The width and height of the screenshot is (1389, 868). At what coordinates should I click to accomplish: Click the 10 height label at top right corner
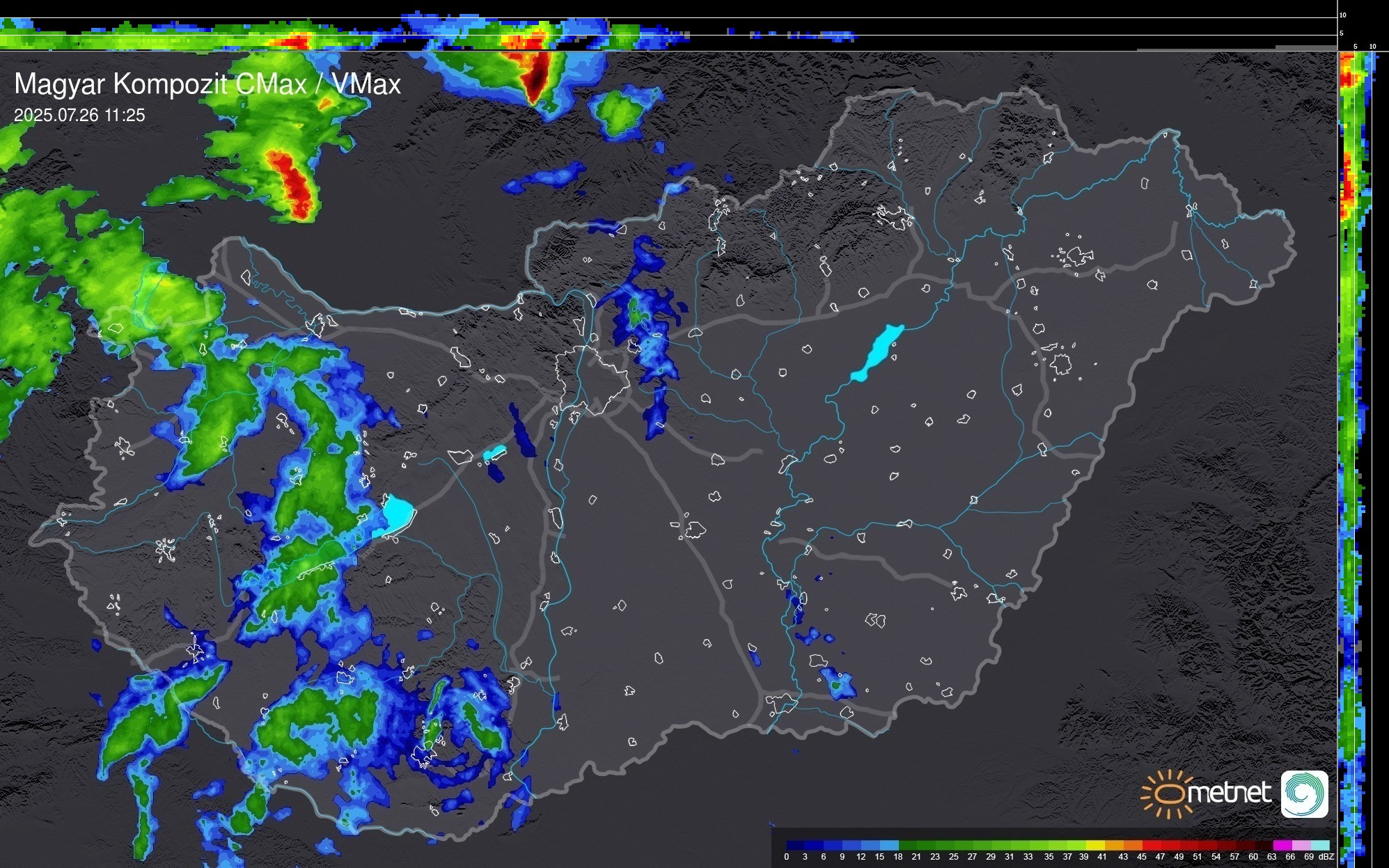(x=1343, y=15)
